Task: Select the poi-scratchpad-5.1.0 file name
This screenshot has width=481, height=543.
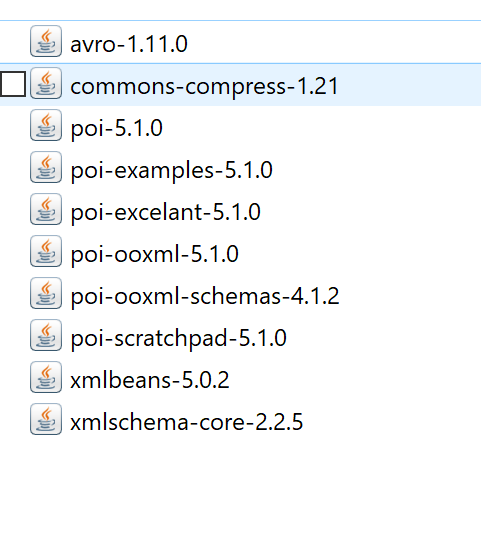Action: pos(179,339)
